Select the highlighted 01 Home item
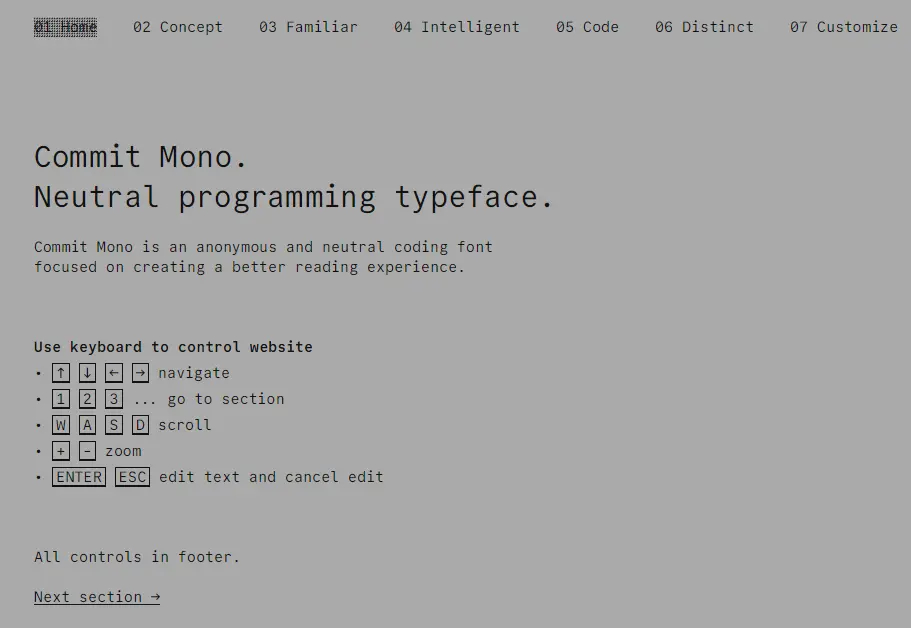The width and height of the screenshot is (911, 628). point(65,27)
